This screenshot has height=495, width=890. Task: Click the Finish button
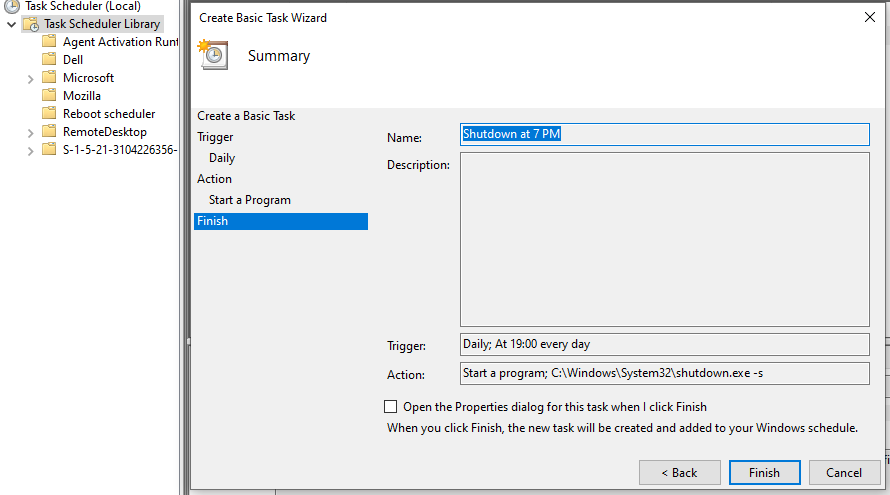point(765,472)
